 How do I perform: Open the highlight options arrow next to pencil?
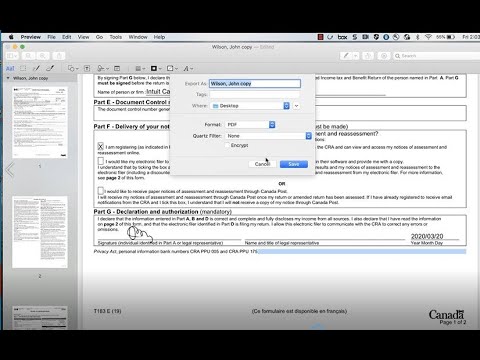coord(356,56)
